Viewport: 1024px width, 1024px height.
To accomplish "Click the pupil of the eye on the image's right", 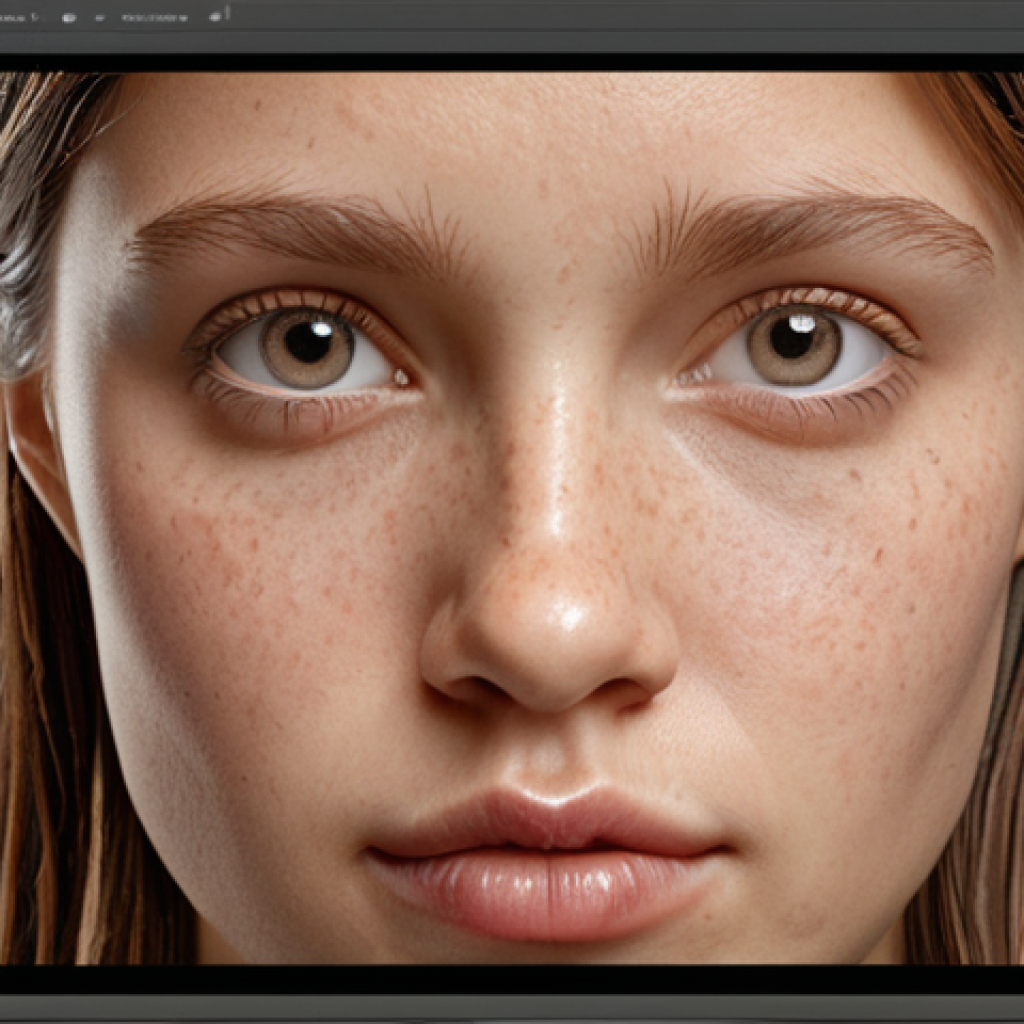I will coord(794,340).
